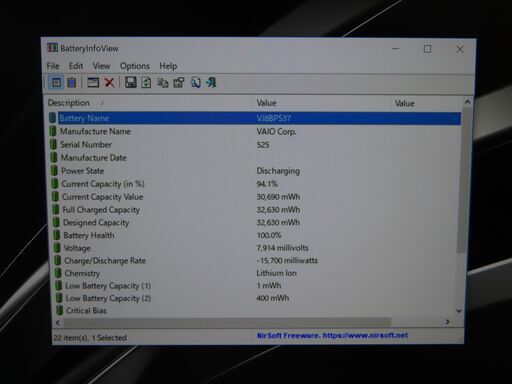Open the Options menu
This screenshot has width=512, height=384.
click(135, 66)
